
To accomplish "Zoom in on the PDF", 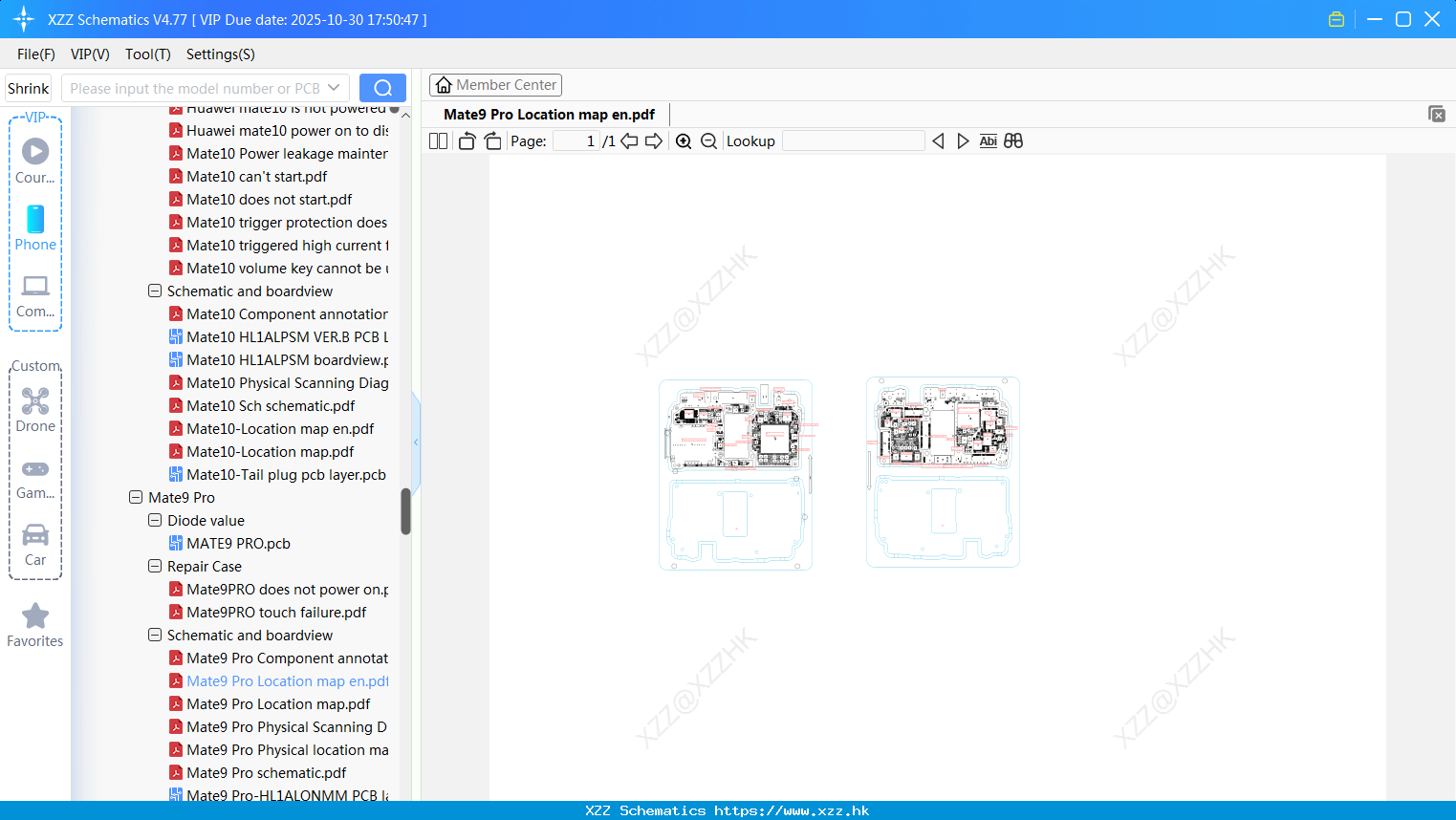I will point(684,141).
